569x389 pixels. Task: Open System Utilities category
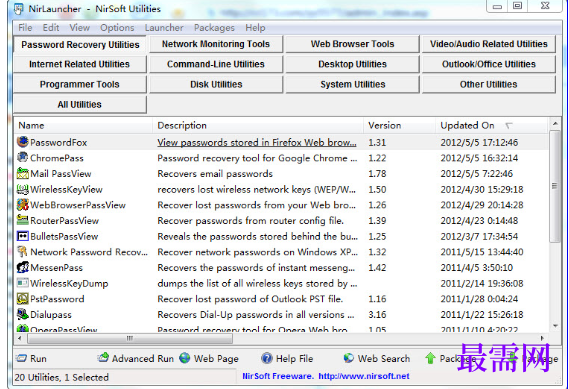coord(352,84)
